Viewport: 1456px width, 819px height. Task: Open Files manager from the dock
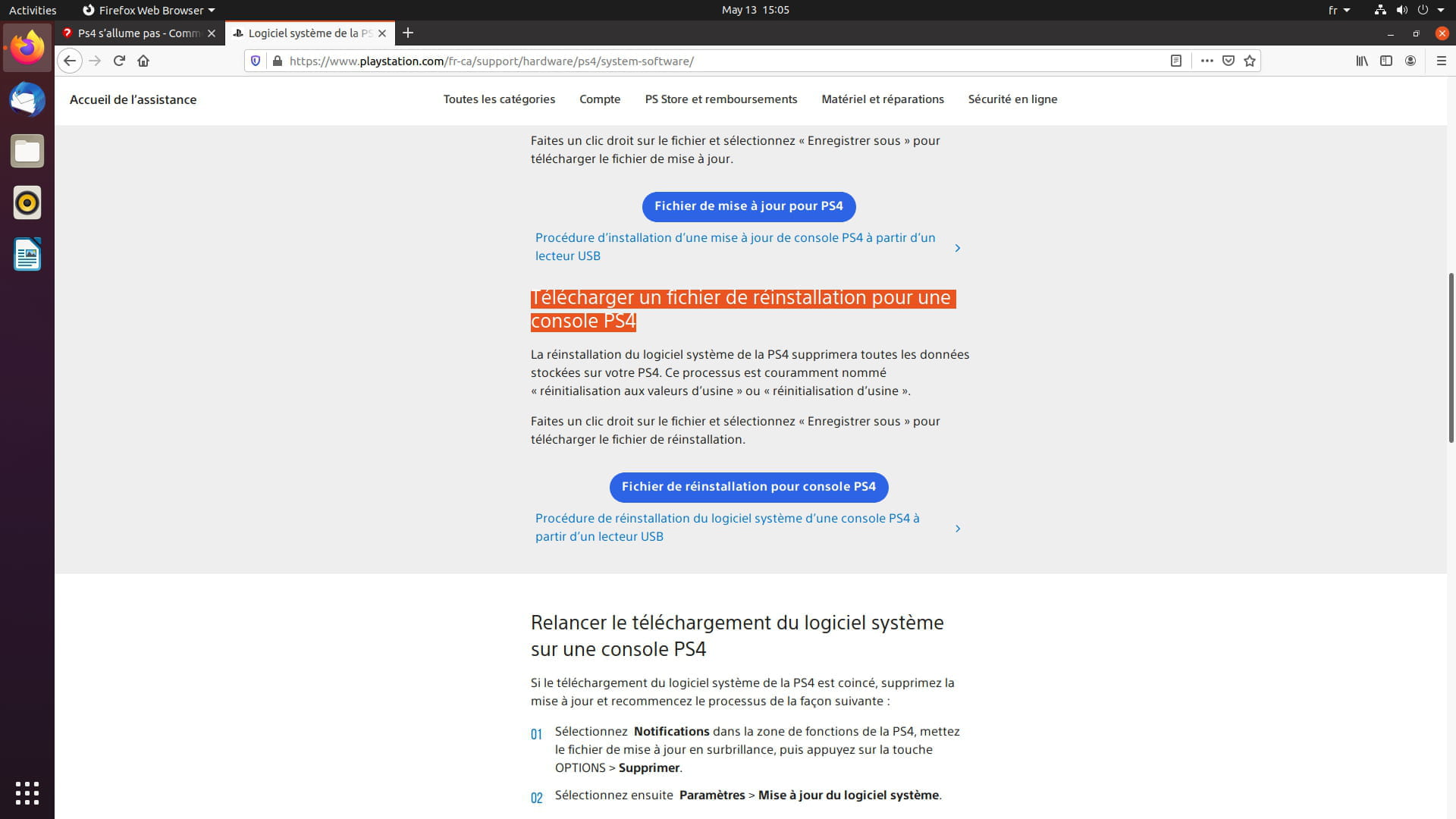(x=27, y=151)
